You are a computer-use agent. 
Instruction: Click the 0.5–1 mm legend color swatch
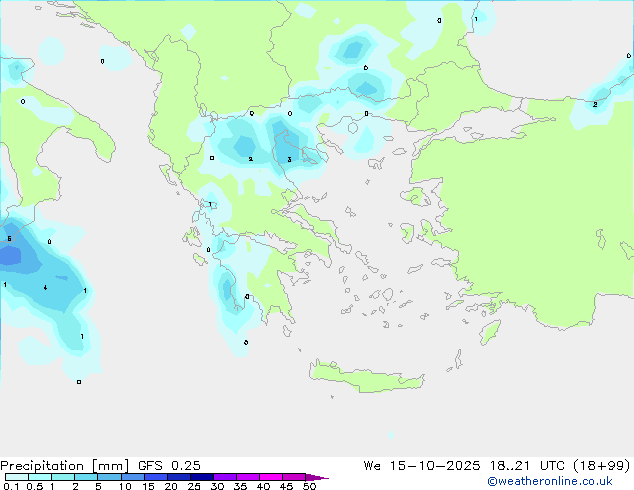pos(40,477)
